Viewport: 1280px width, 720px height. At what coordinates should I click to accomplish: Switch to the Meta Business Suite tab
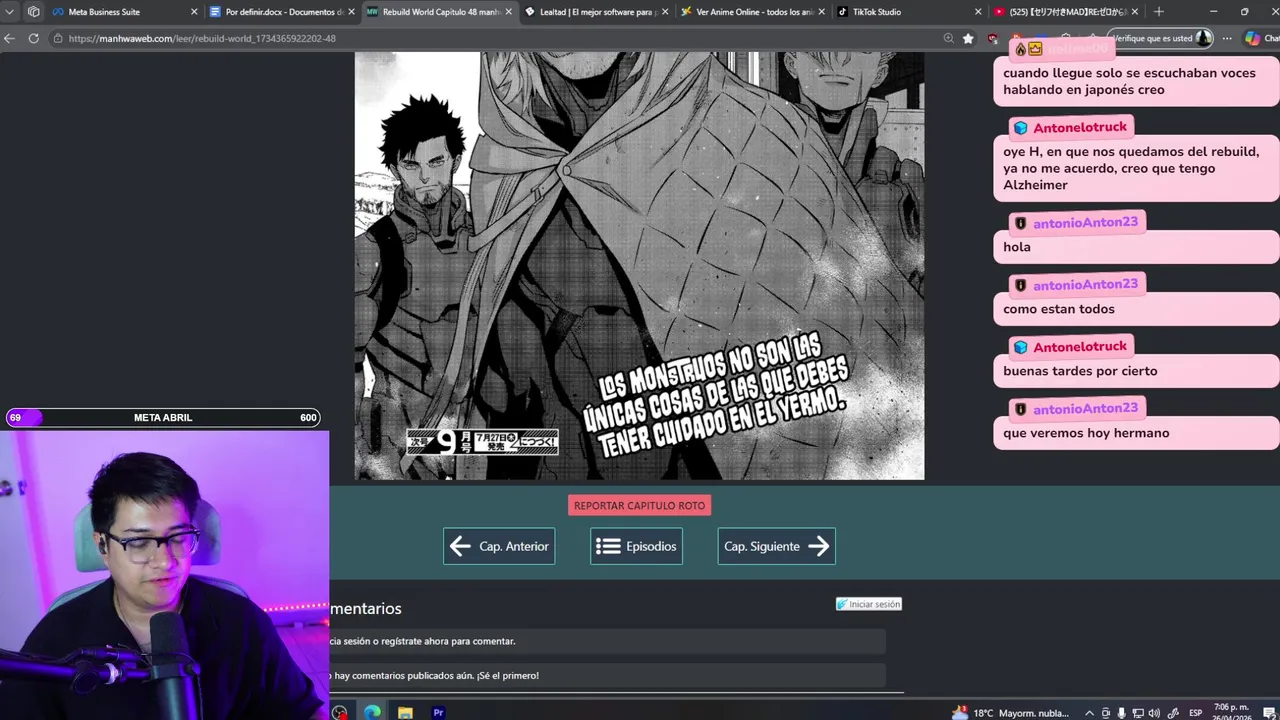122,12
